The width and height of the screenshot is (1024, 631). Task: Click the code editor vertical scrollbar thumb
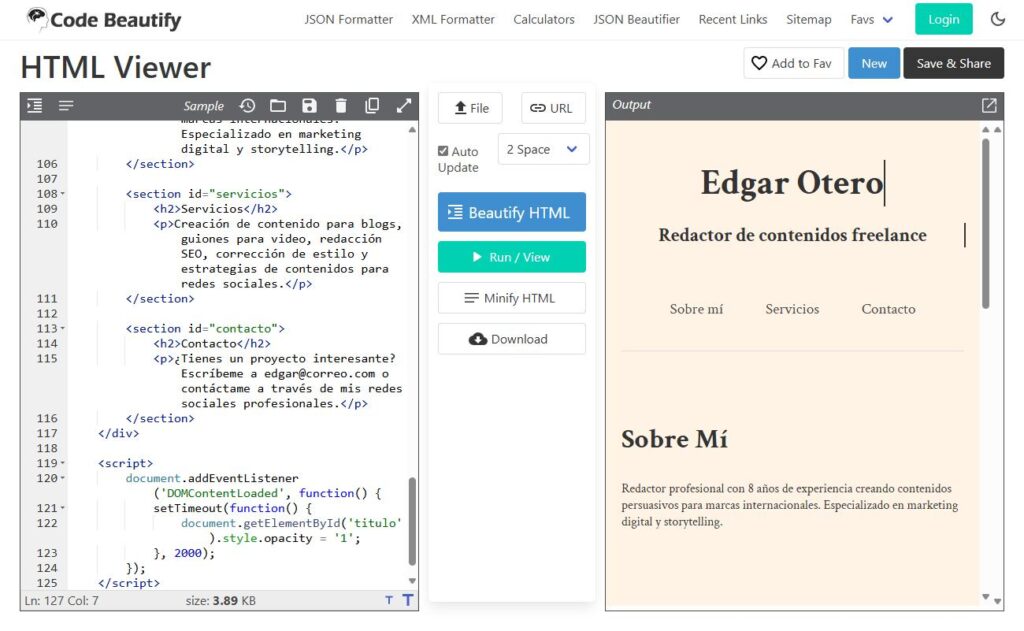click(412, 521)
